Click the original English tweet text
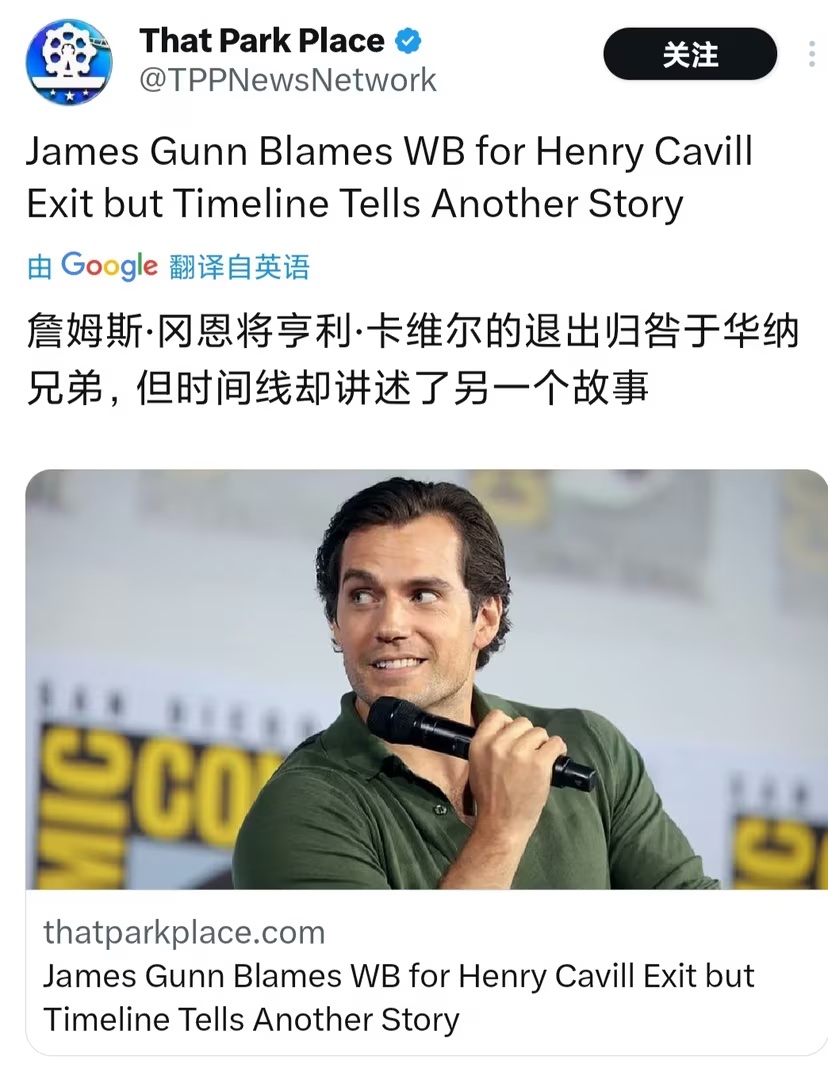Image resolution: width=828 pixels, height=1084 pixels. coord(389,177)
